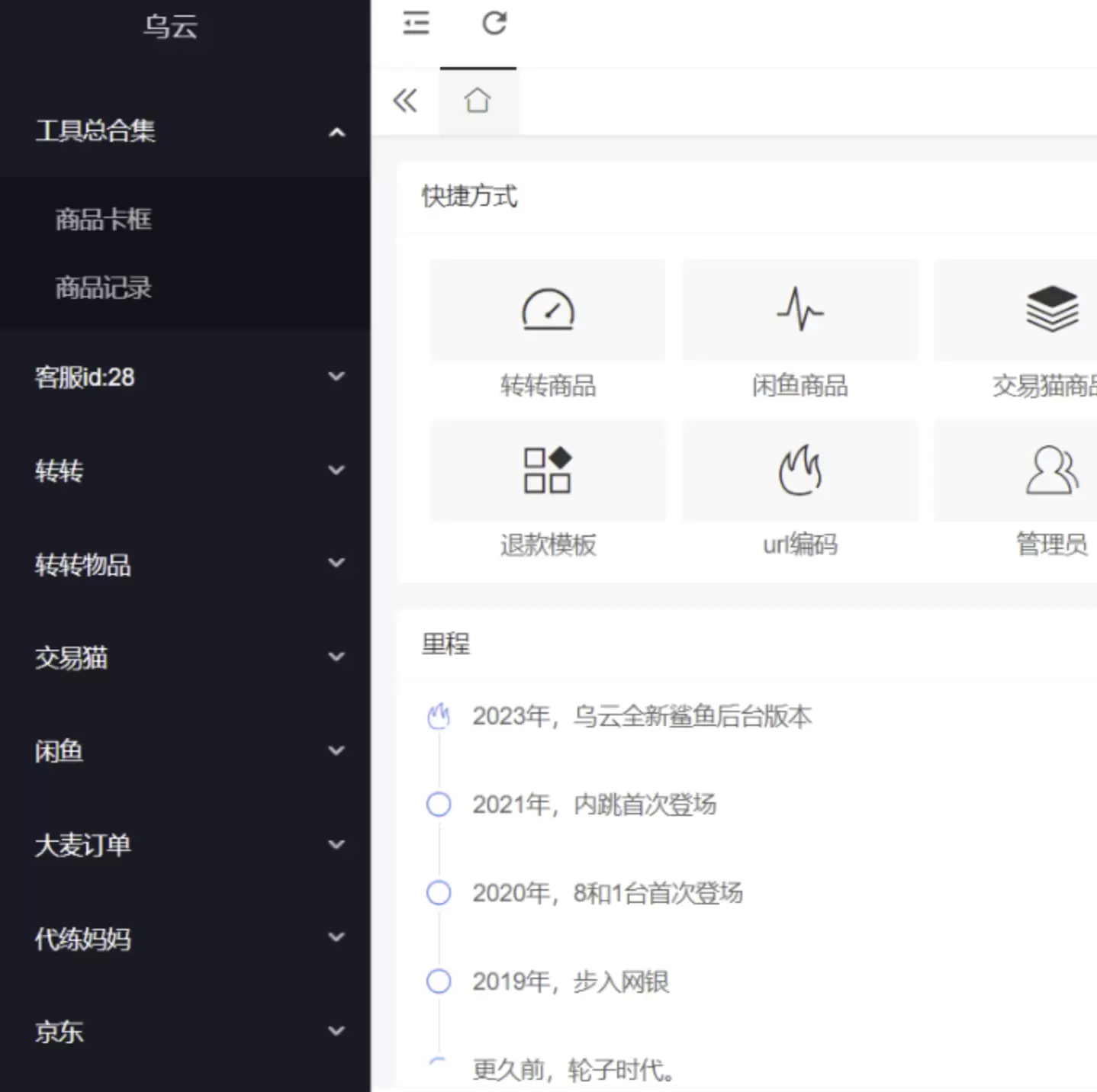The height and width of the screenshot is (1092, 1097).
Task: Click text 2020年，8和1台首次登场
Action: [607, 893]
